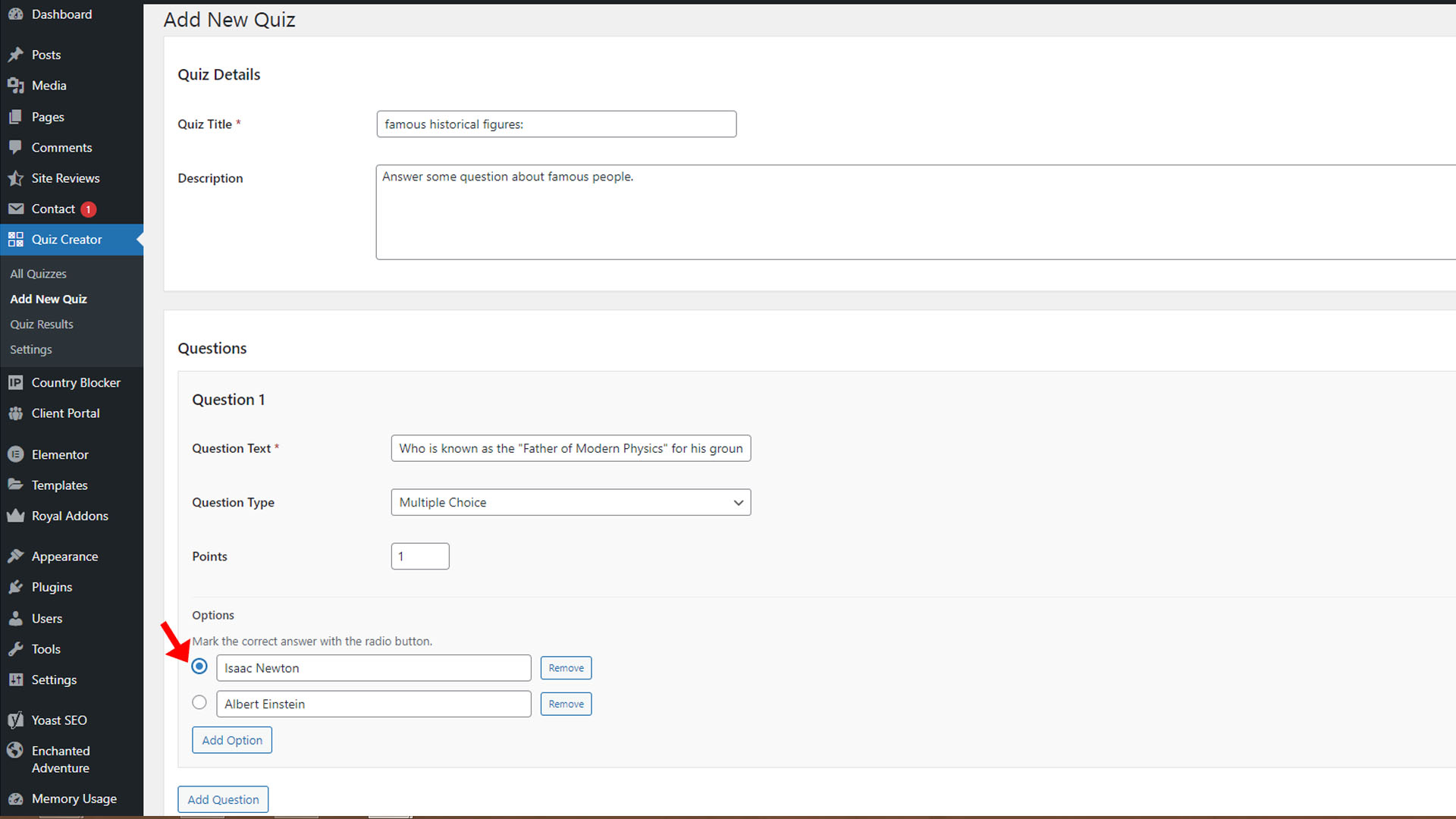Open the Elementor icon in the sidebar
1456x819 pixels.
click(x=16, y=454)
